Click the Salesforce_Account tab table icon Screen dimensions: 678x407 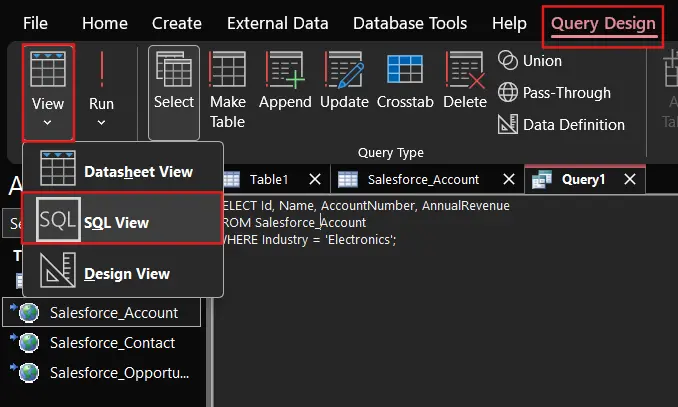click(348, 179)
